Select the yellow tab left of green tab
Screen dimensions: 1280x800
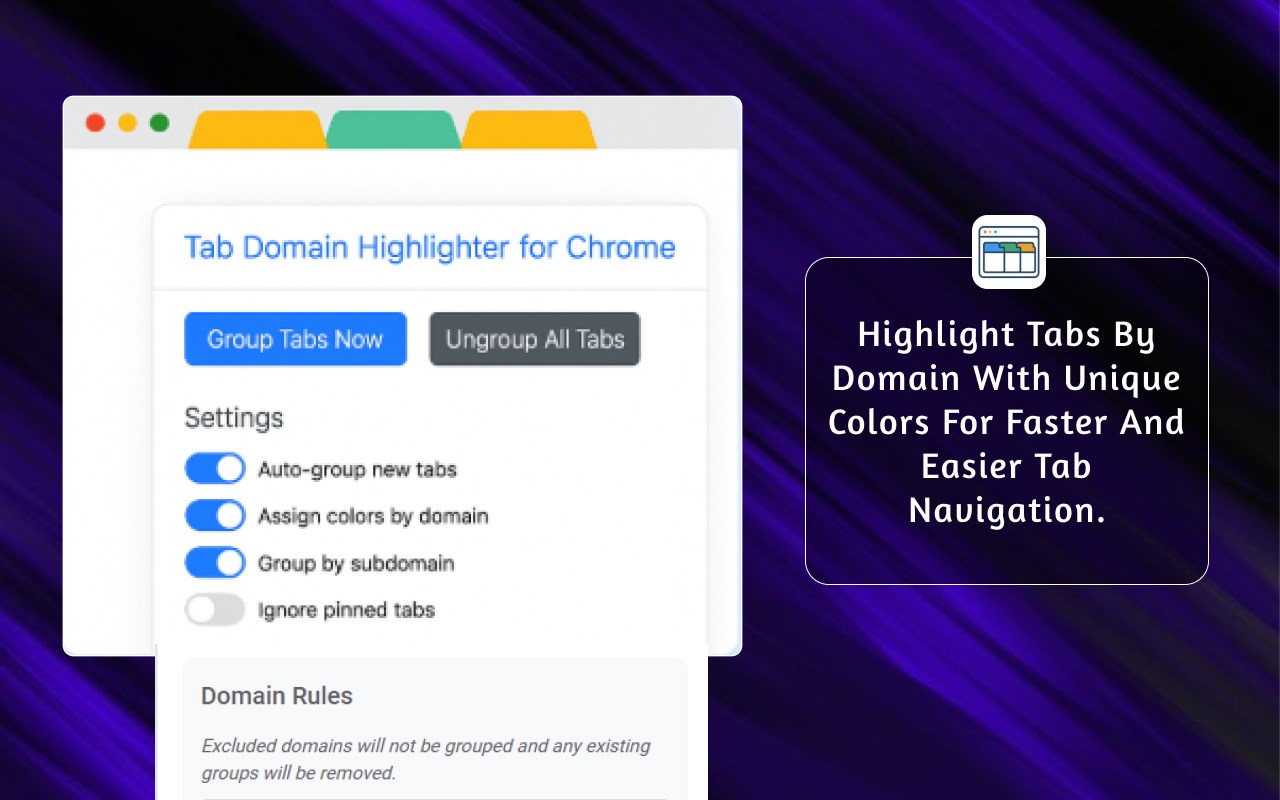click(258, 130)
